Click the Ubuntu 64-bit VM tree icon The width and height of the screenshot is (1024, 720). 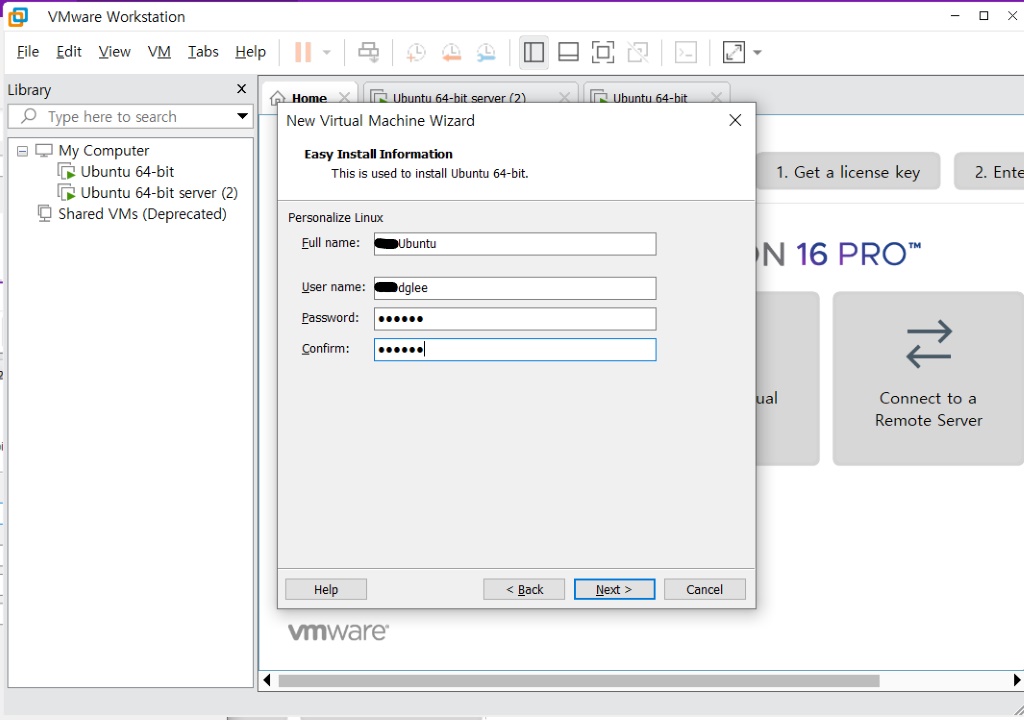[67, 172]
